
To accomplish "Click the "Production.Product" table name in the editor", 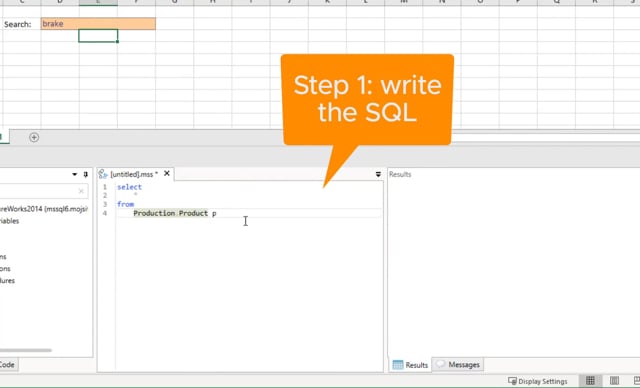I will 171,213.
